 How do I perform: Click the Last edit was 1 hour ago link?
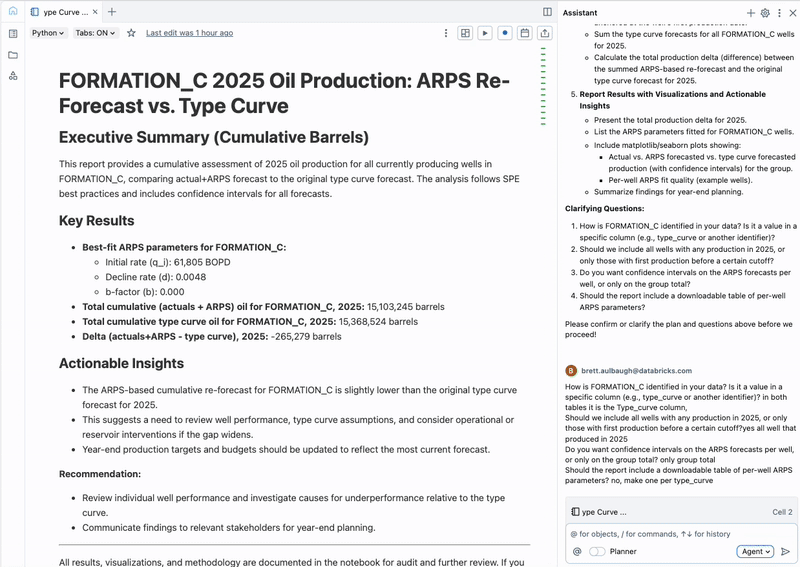point(189,33)
